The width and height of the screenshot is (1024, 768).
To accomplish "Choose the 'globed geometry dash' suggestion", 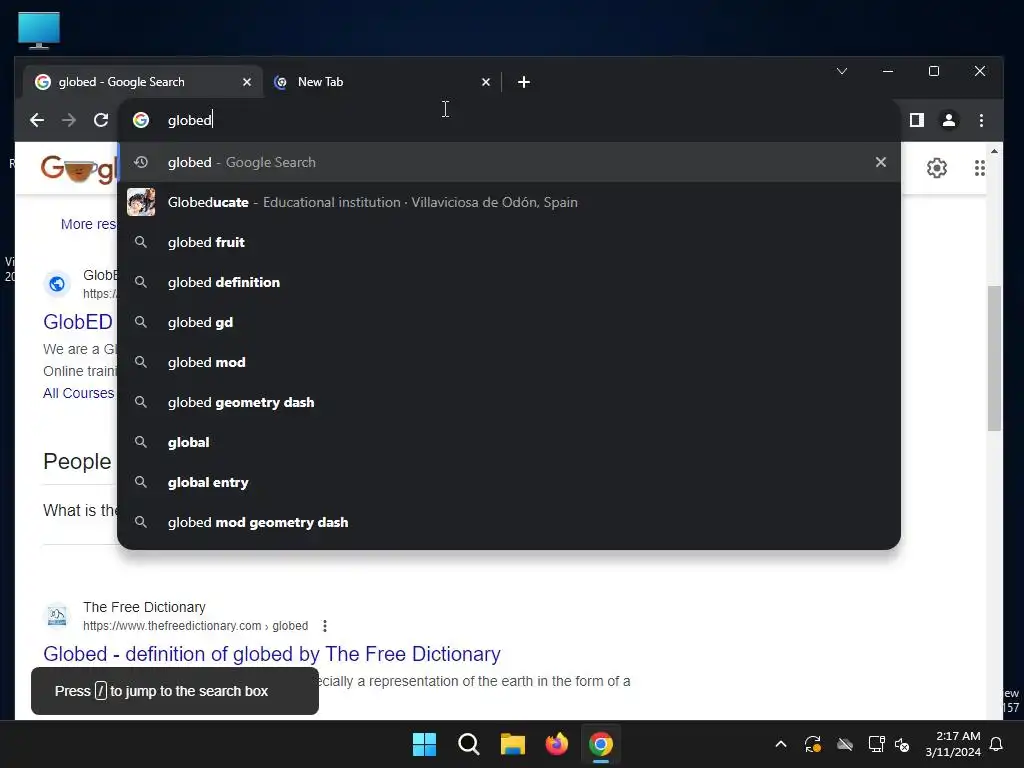I will [509, 402].
